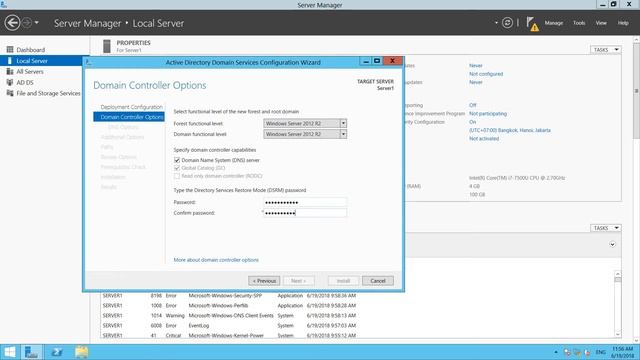Open the Manage menu
640x360 pixels.
pos(553,23)
